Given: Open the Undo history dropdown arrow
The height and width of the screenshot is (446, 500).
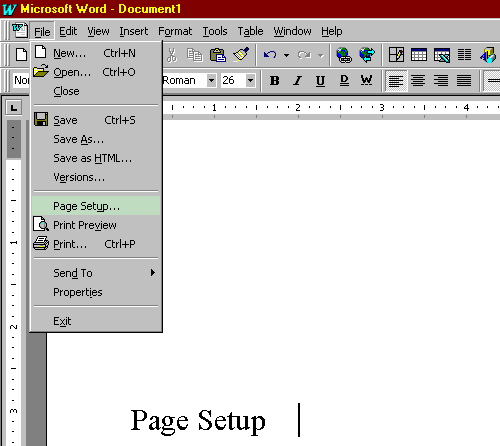Looking at the screenshot, I should pyautogui.click(x=286, y=55).
